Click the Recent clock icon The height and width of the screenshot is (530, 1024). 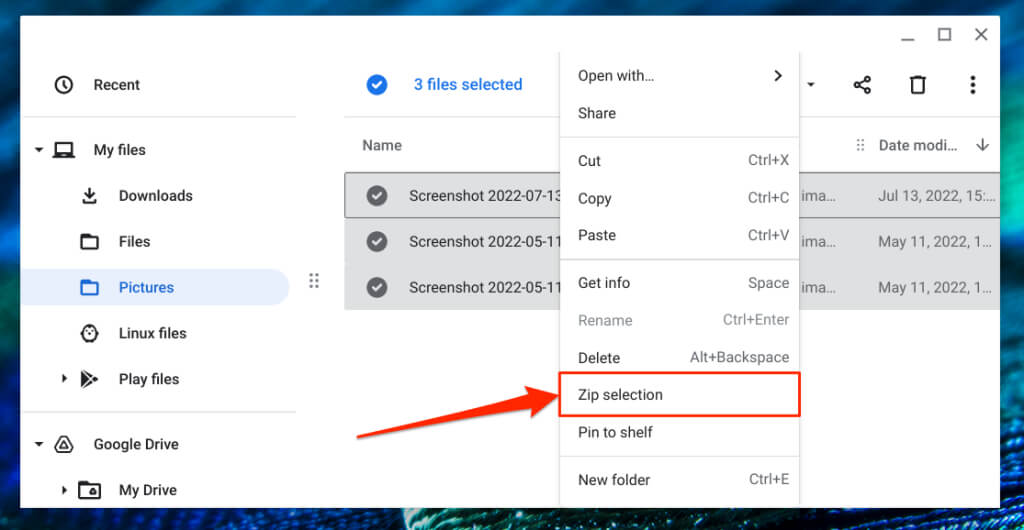64,85
